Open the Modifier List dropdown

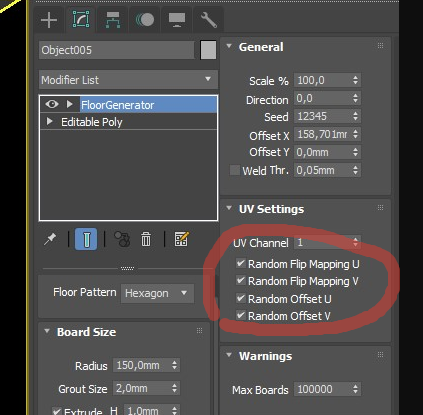(128, 79)
